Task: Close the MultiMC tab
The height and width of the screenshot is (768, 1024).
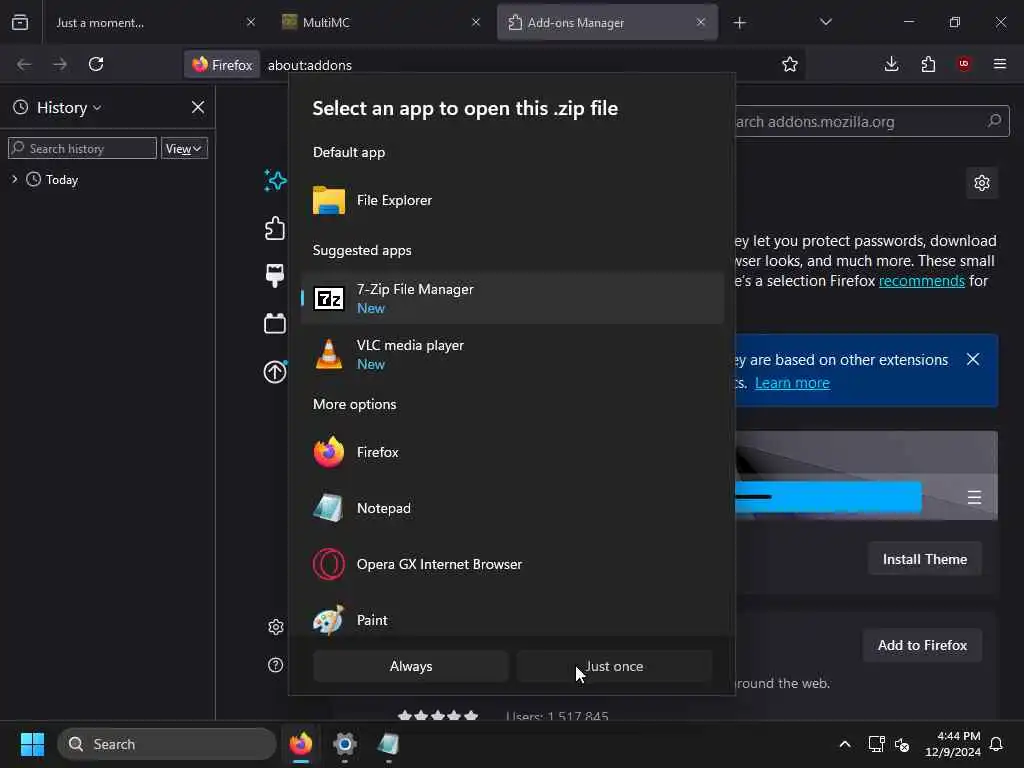Action: pyautogui.click(x=475, y=22)
